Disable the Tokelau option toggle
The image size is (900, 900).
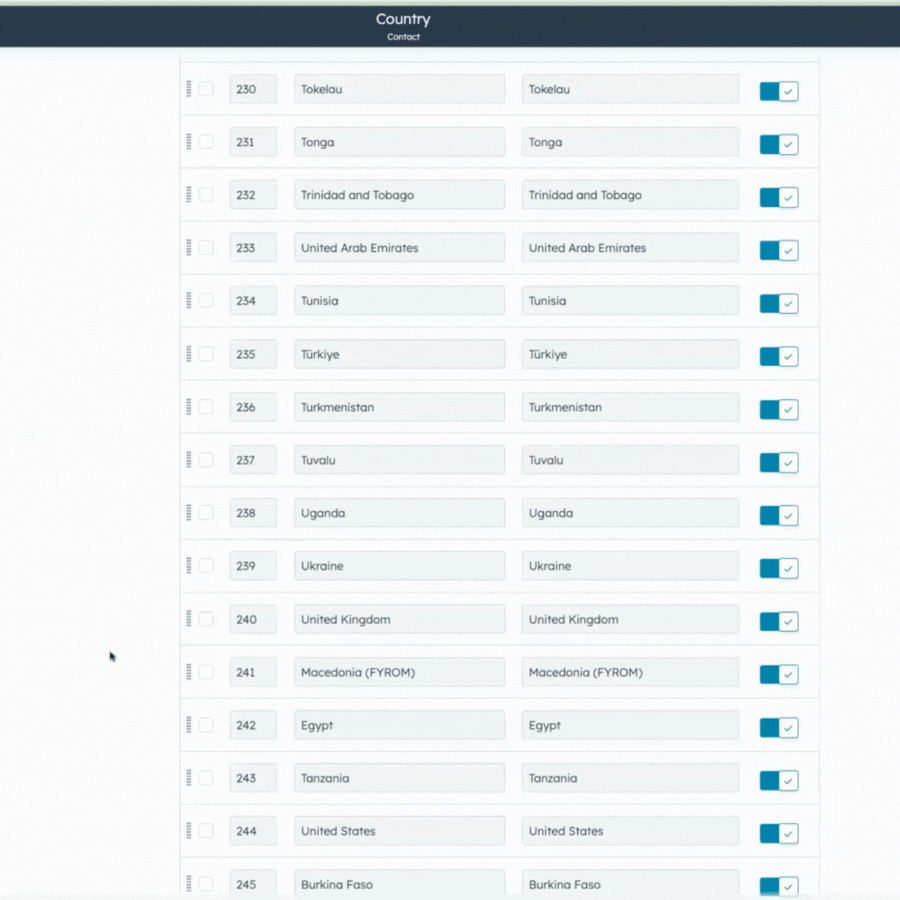click(779, 91)
